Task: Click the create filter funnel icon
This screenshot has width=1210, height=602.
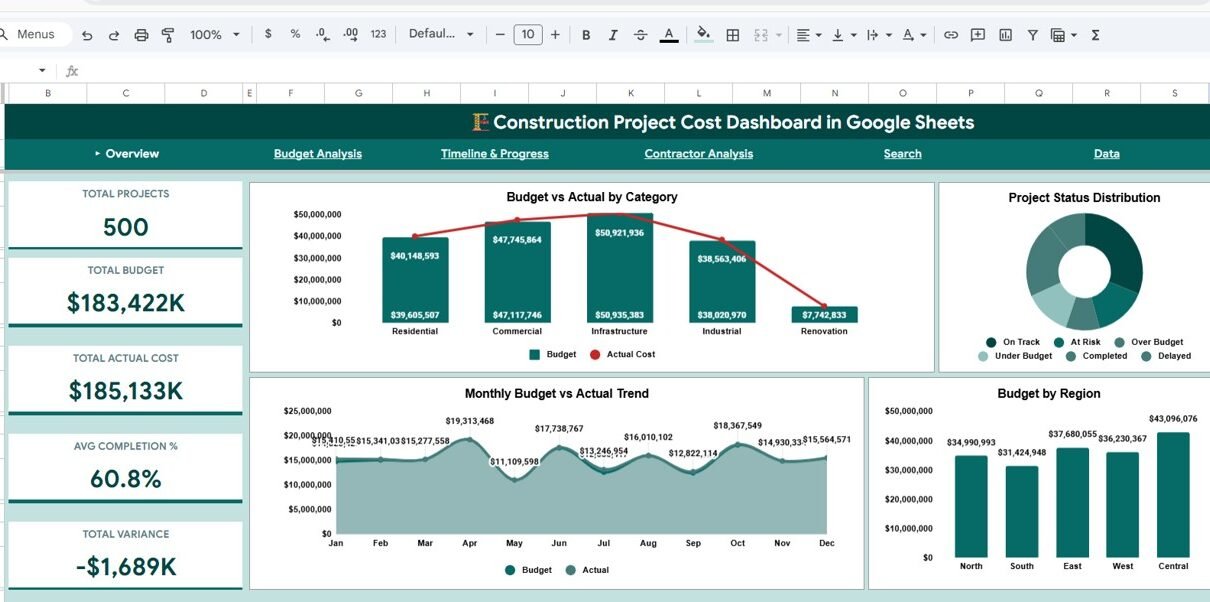Action: click(x=1032, y=35)
